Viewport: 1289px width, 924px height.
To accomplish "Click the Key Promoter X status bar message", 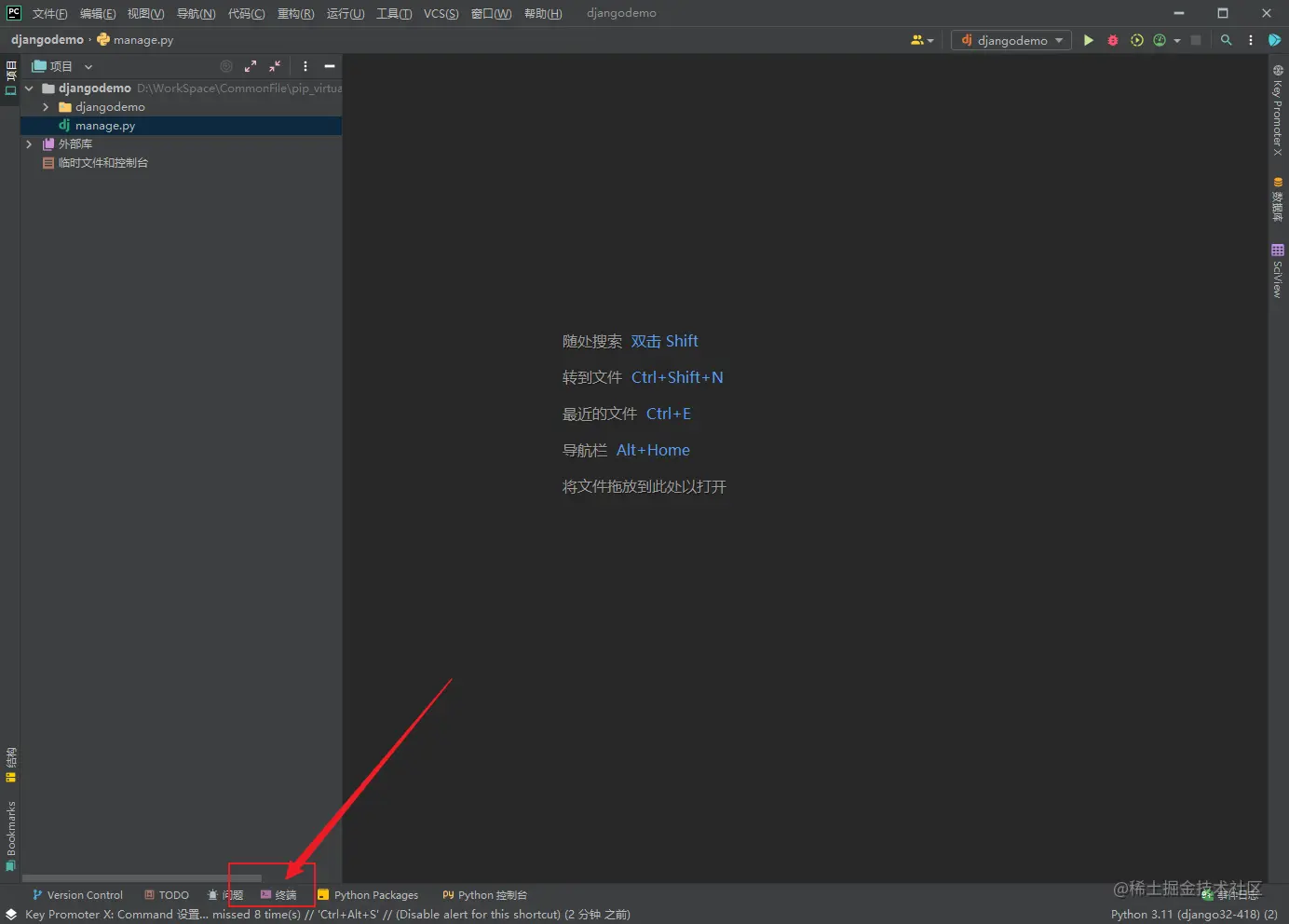I will [328, 915].
